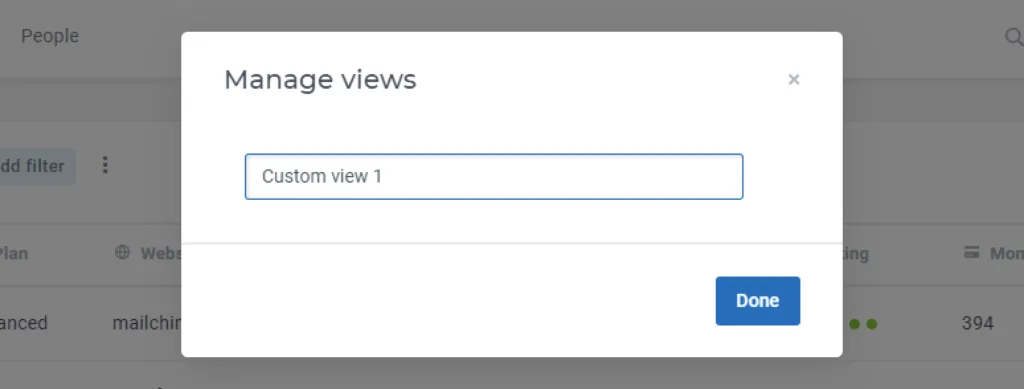Open the three-dot more options menu
Screen dimensions: 1024x389
(104, 166)
